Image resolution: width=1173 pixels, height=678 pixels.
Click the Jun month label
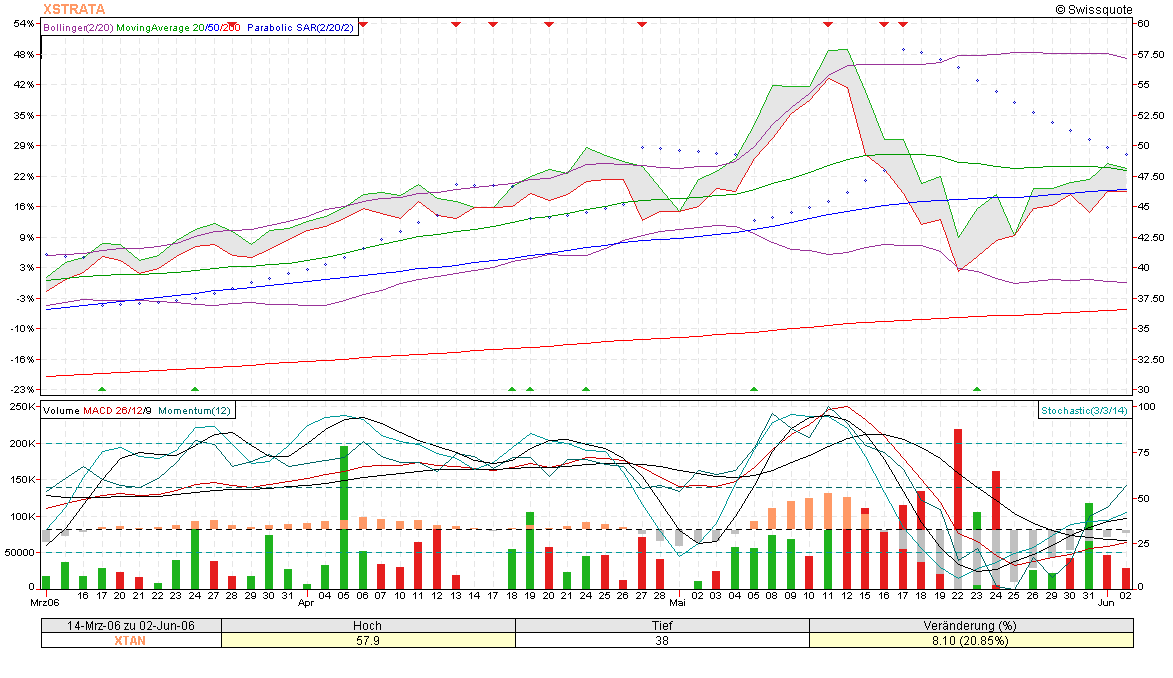click(x=1106, y=602)
